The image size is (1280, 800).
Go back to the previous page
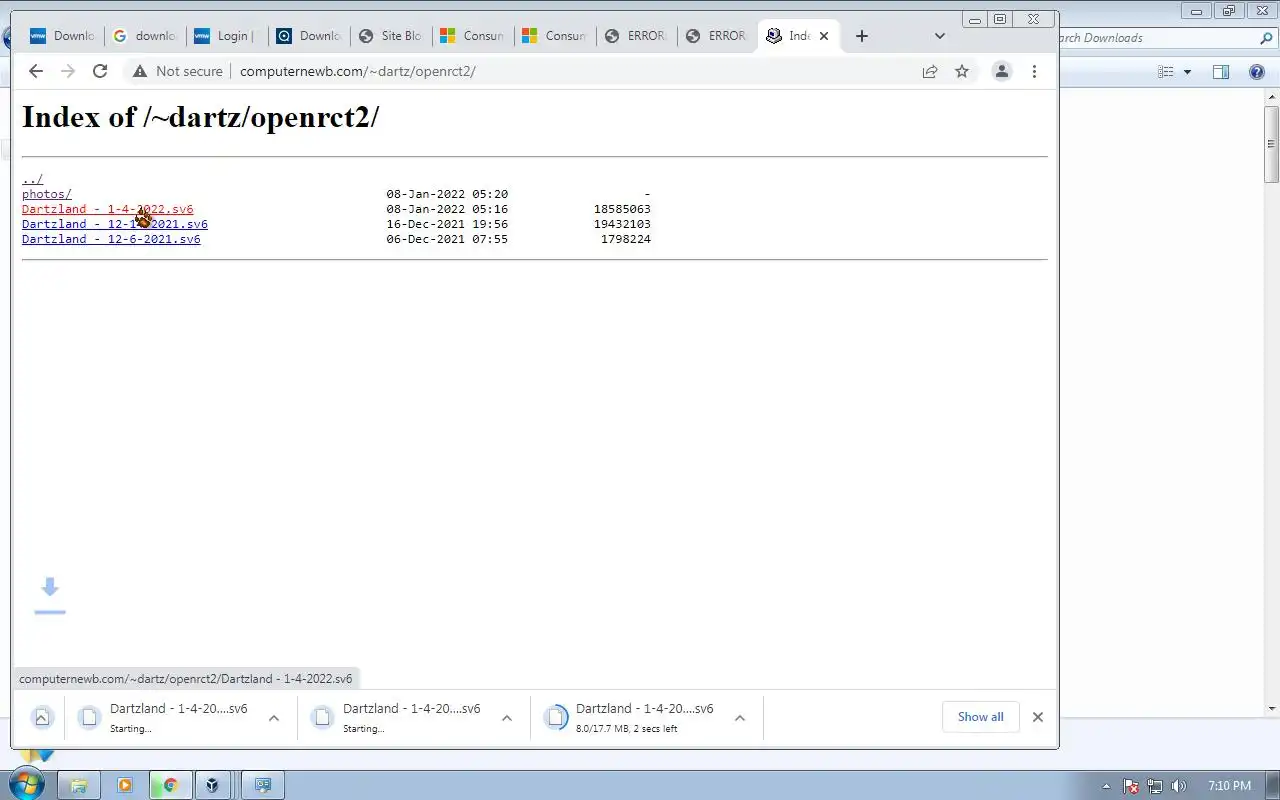[x=36, y=71]
